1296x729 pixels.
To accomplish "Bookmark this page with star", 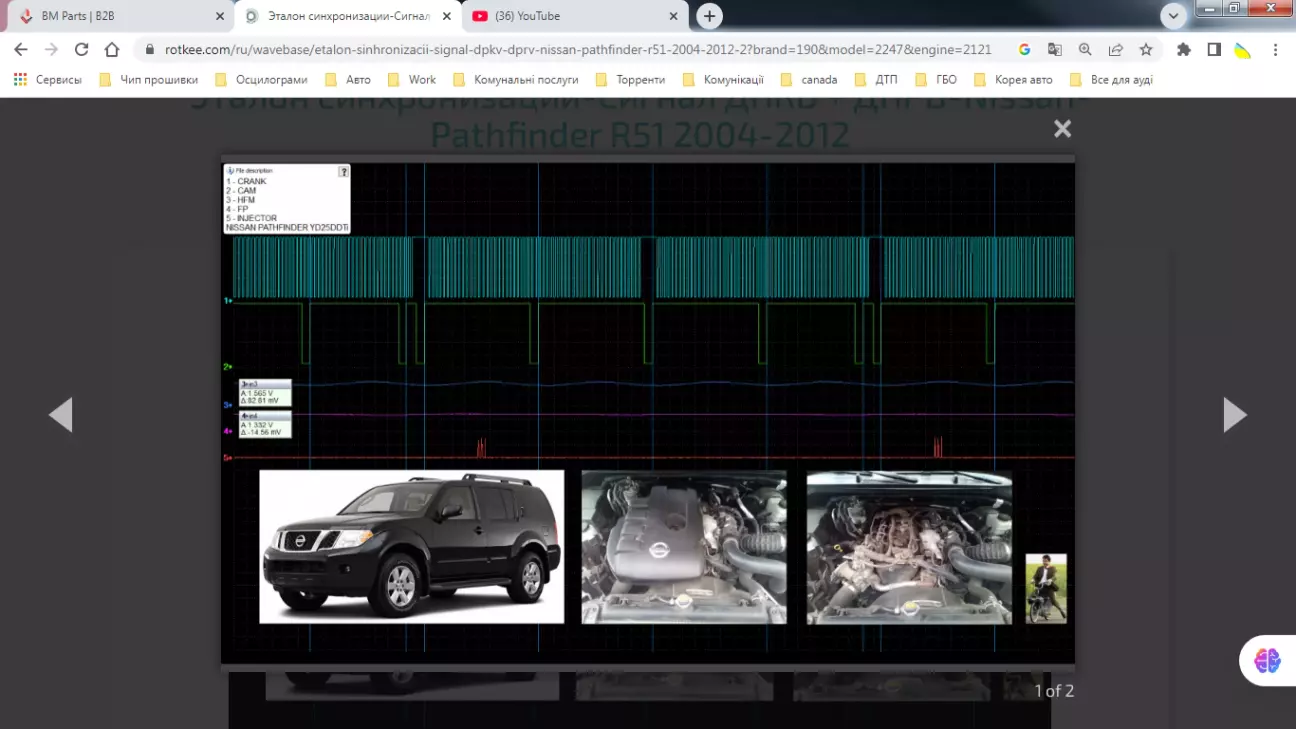I will click(x=1146, y=49).
